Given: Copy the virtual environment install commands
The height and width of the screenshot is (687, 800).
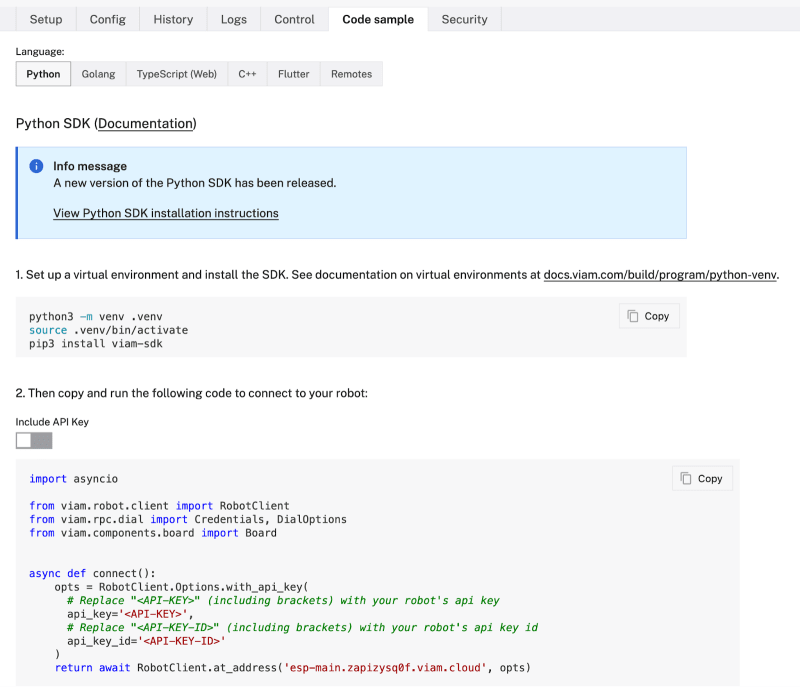Looking at the screenshot, I should 649,316.
